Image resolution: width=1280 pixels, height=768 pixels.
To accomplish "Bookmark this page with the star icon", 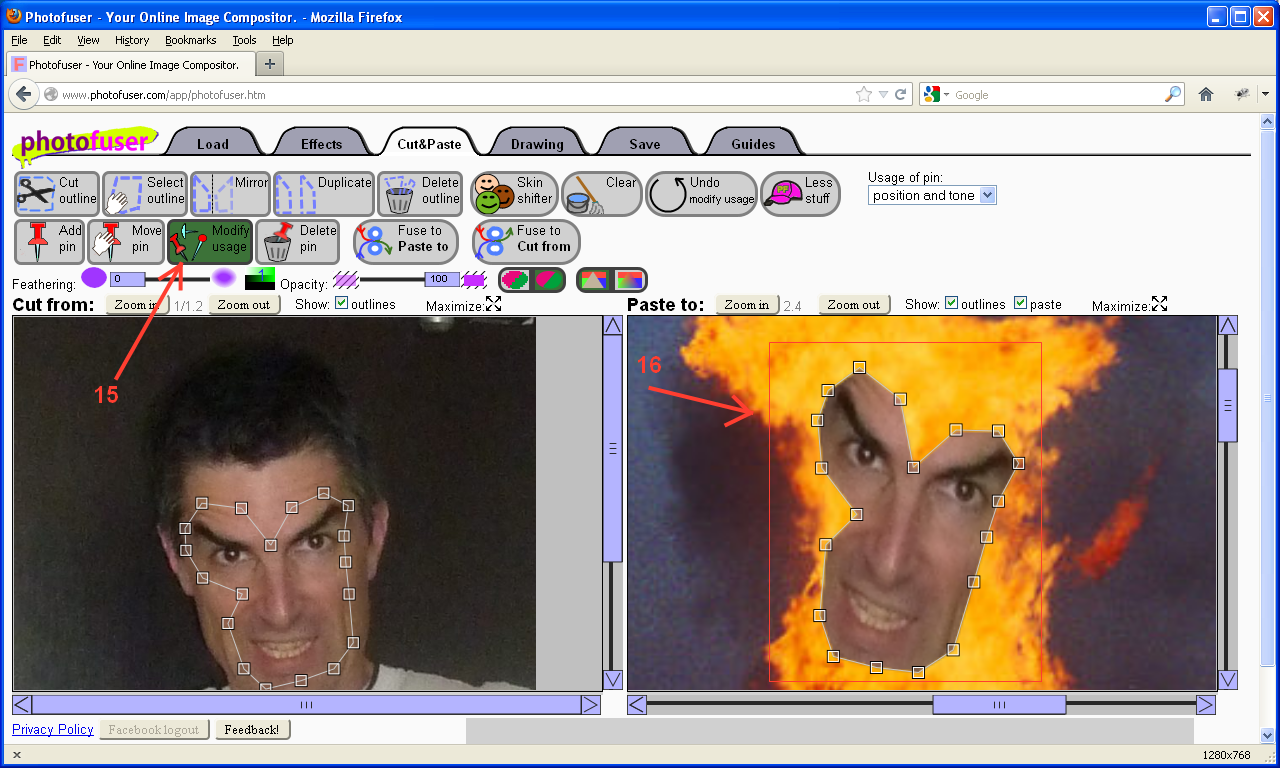I will (864, 94).
